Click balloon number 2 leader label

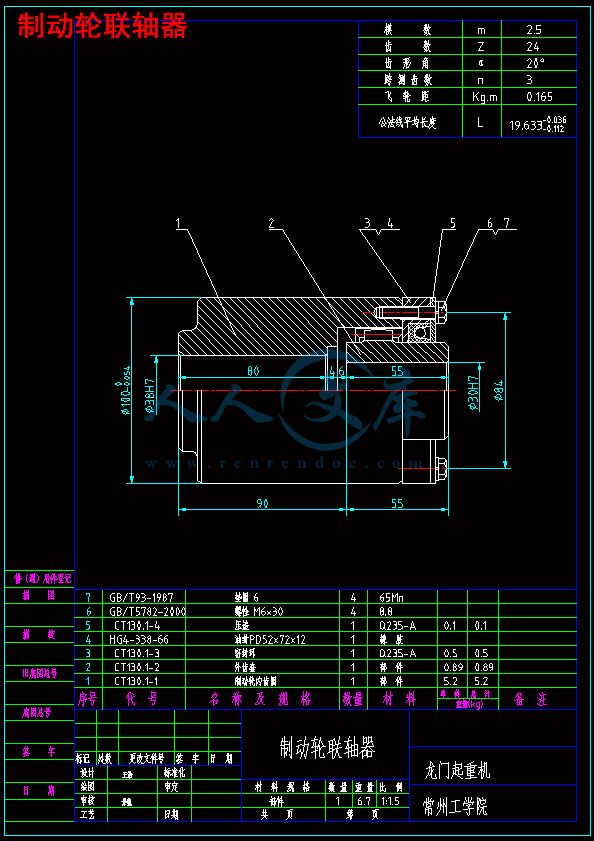point(272,224)
